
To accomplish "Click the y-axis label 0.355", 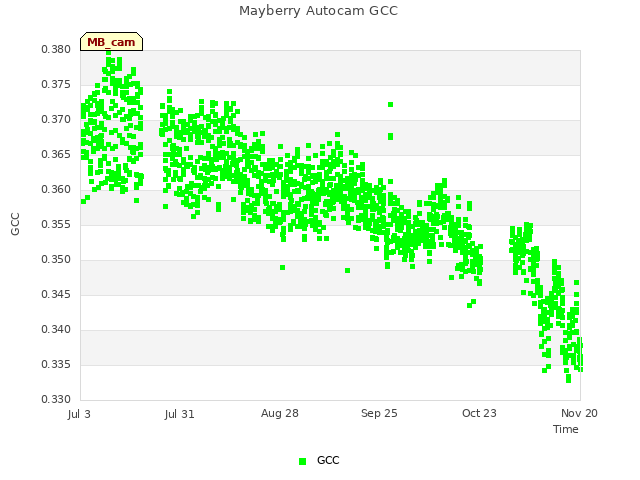I will (56, 224).
